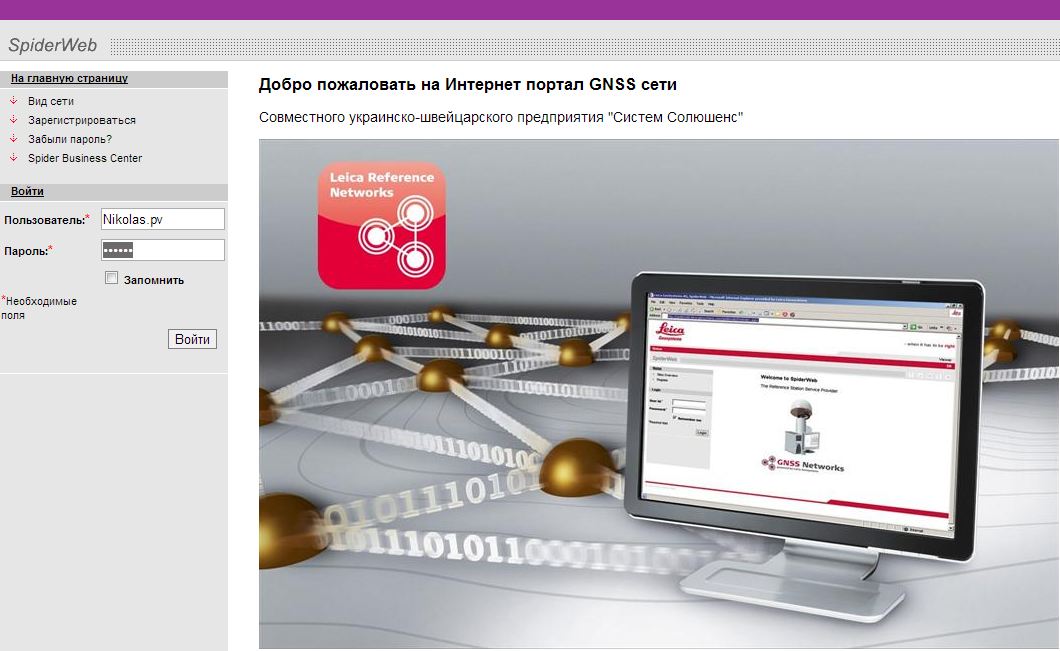Click the red arrow beside Зарегистрироваться

[x=13, y=119]
